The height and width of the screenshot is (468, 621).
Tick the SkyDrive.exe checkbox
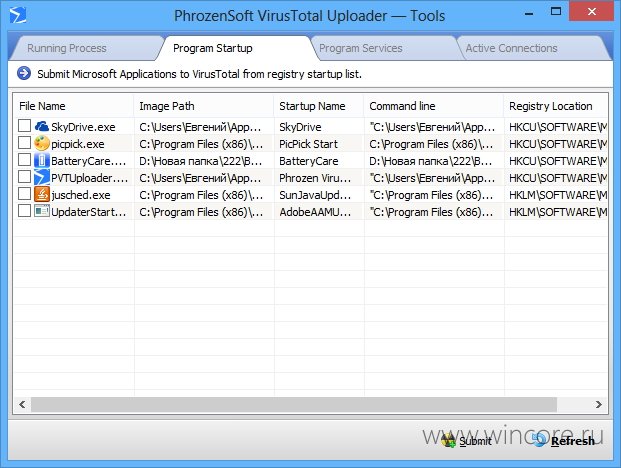(x=24, y=126)
